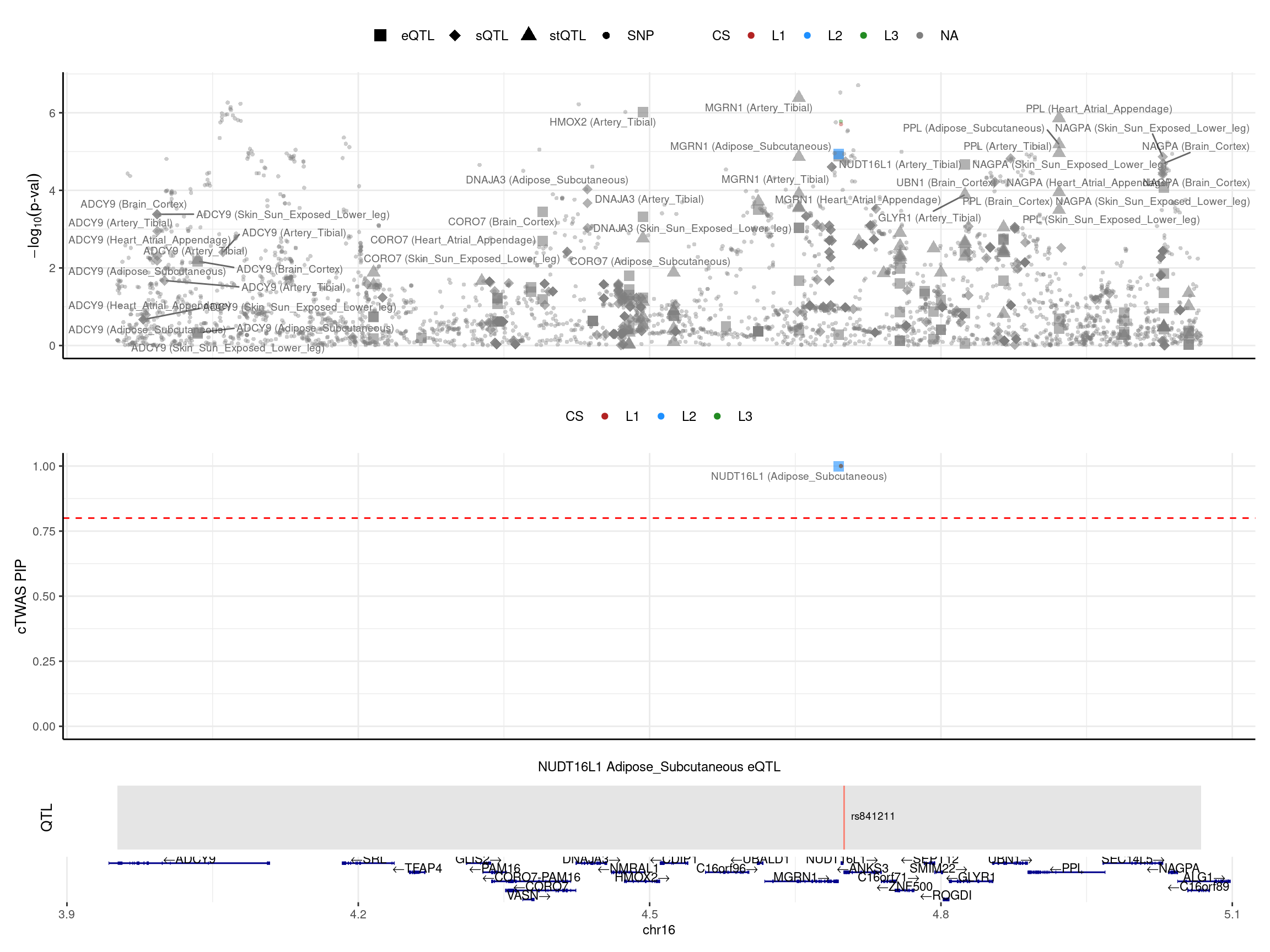Click blue square point in cTWAS PIP panel

point(838,466)
